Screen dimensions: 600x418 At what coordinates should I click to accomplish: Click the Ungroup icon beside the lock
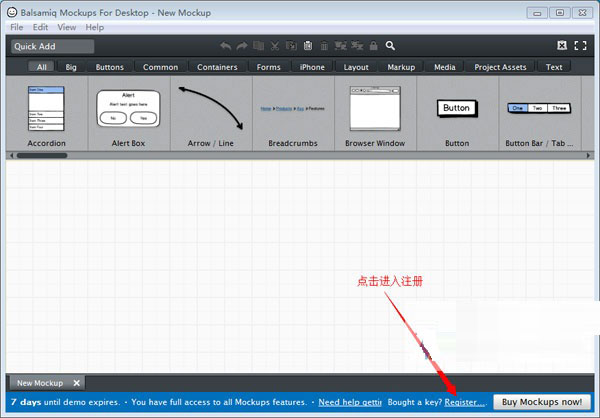[357, 46]
